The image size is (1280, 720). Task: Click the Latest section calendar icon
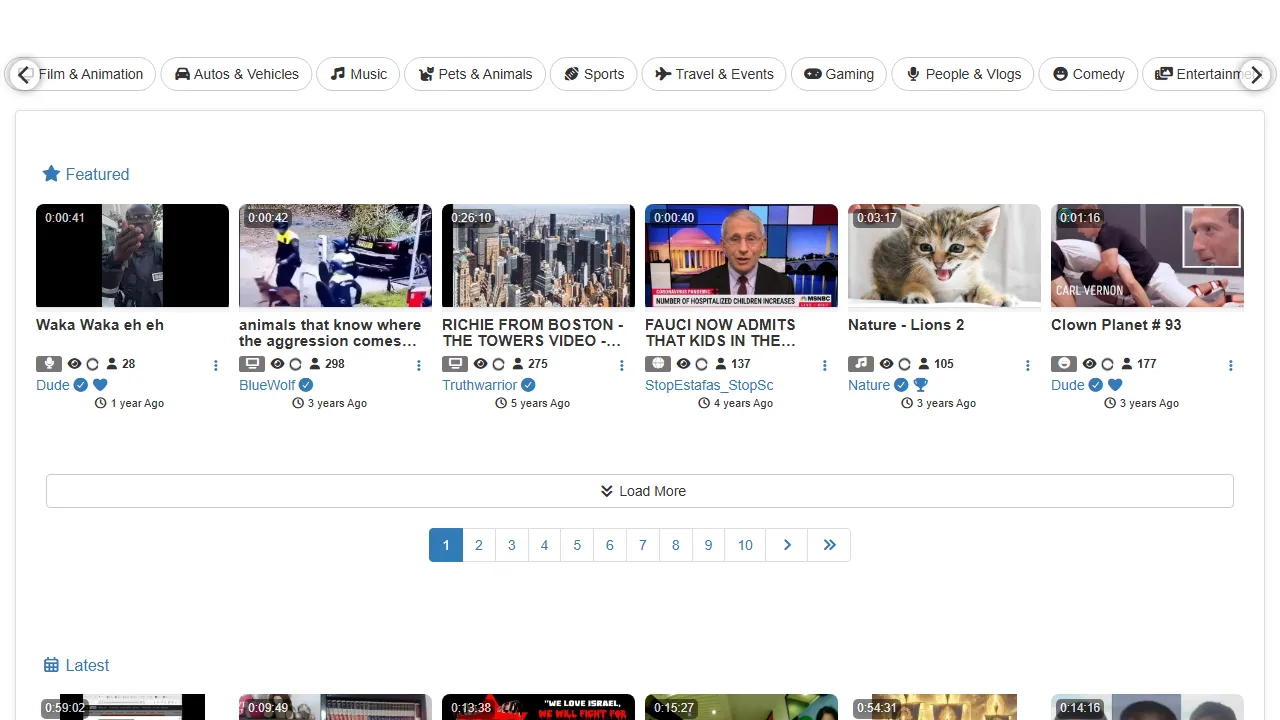[51, 664]
